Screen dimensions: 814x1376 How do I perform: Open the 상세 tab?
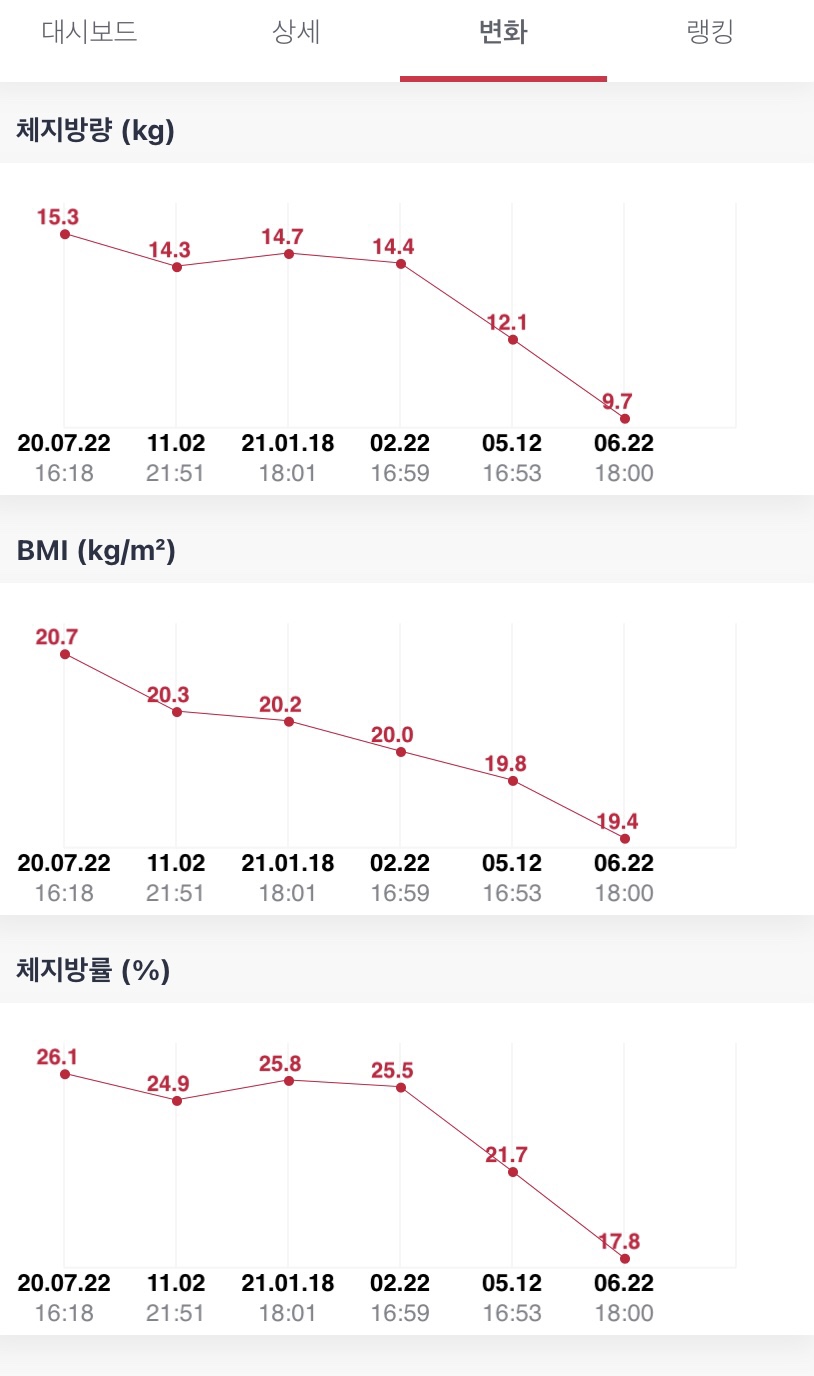[x=296, y=32]
